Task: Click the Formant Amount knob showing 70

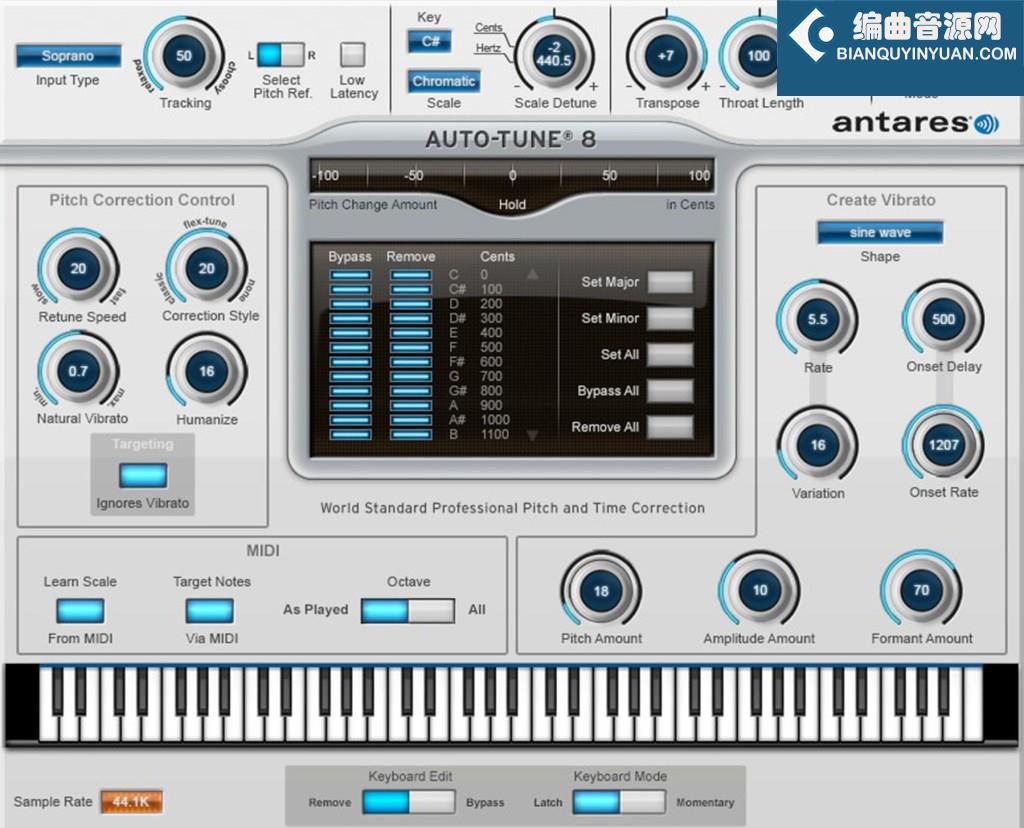Action: 921,591
